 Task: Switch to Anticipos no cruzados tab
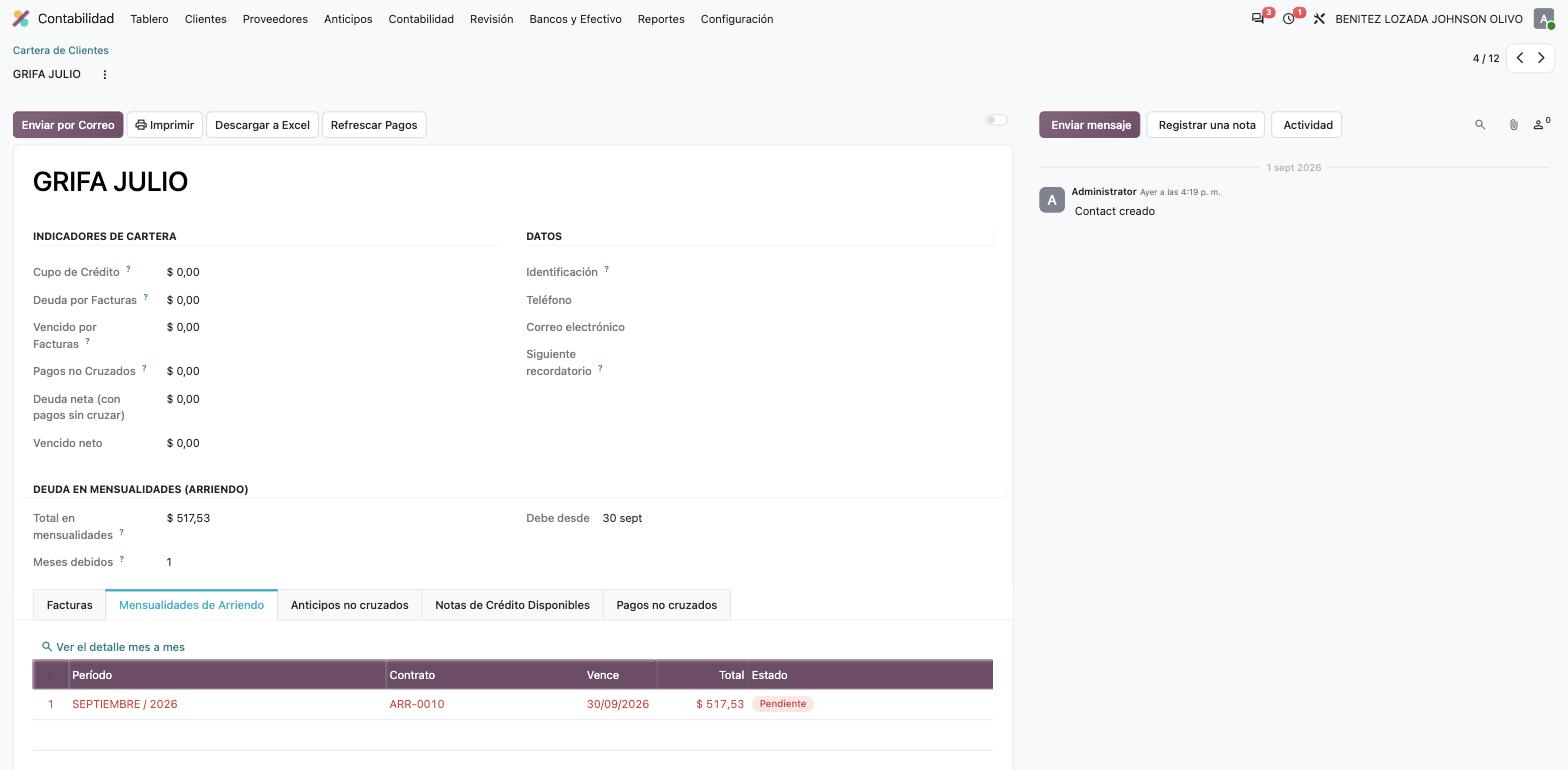click(x=349, y=605)
